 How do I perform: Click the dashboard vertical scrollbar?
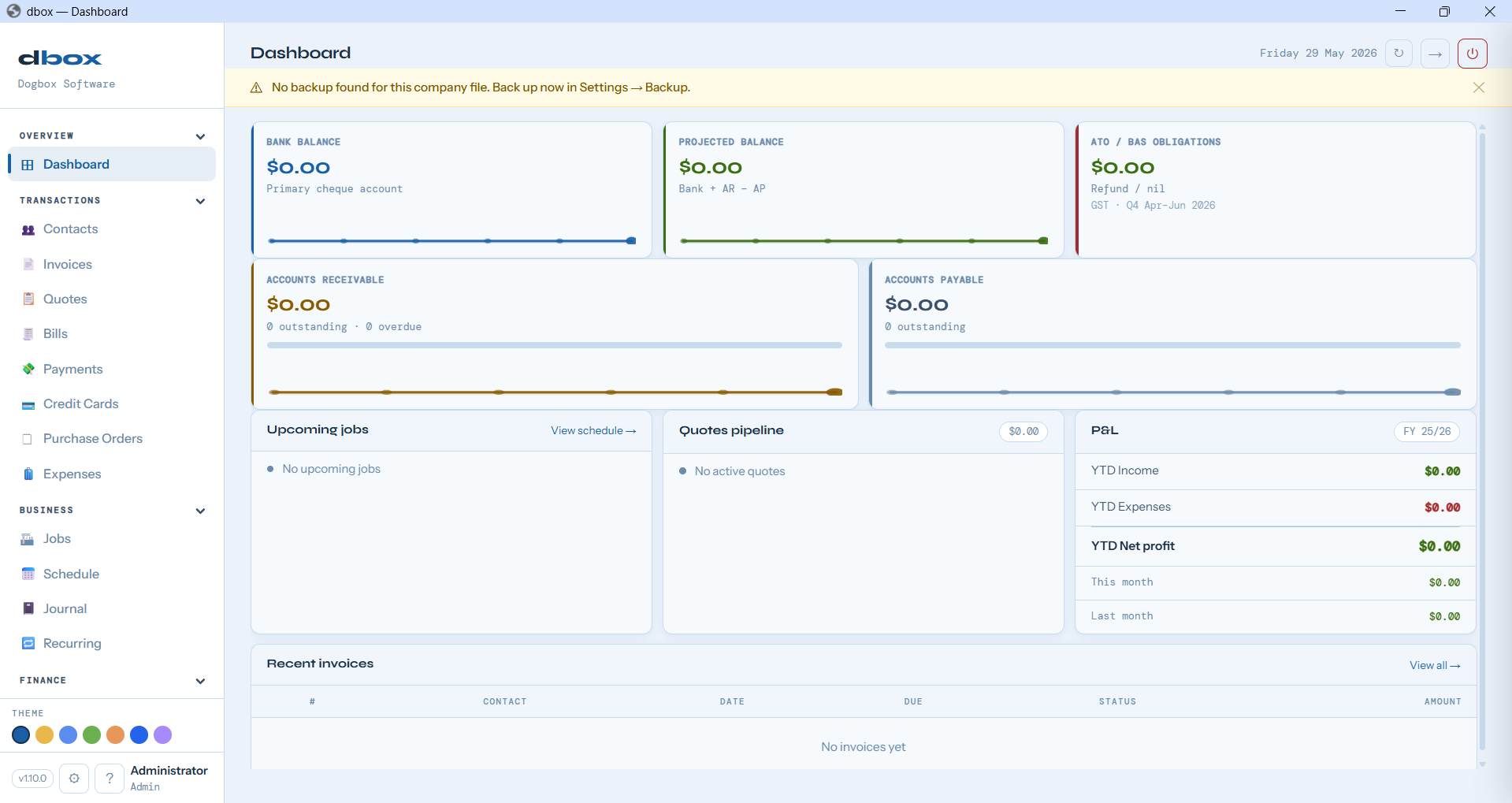(x=1482, y=441)
